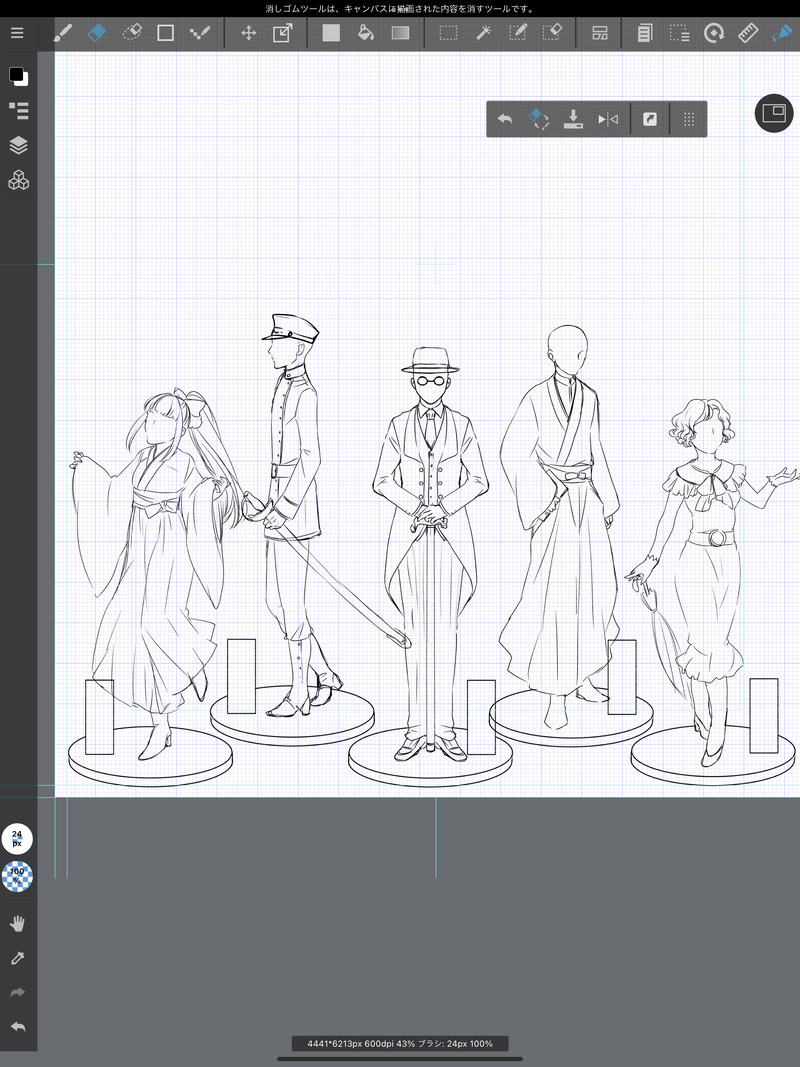The width and height of the screenshot is (800, 1067).
Task: Select the Fill rectangle tool
Action: coord(331,33)
